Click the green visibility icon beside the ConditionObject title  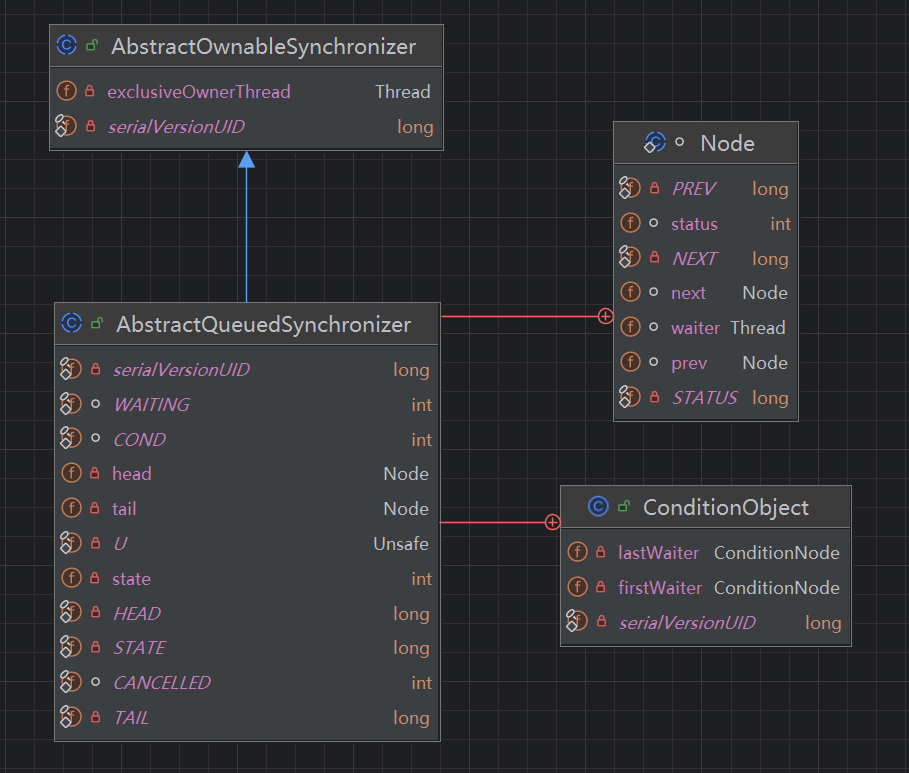[624, 507]
